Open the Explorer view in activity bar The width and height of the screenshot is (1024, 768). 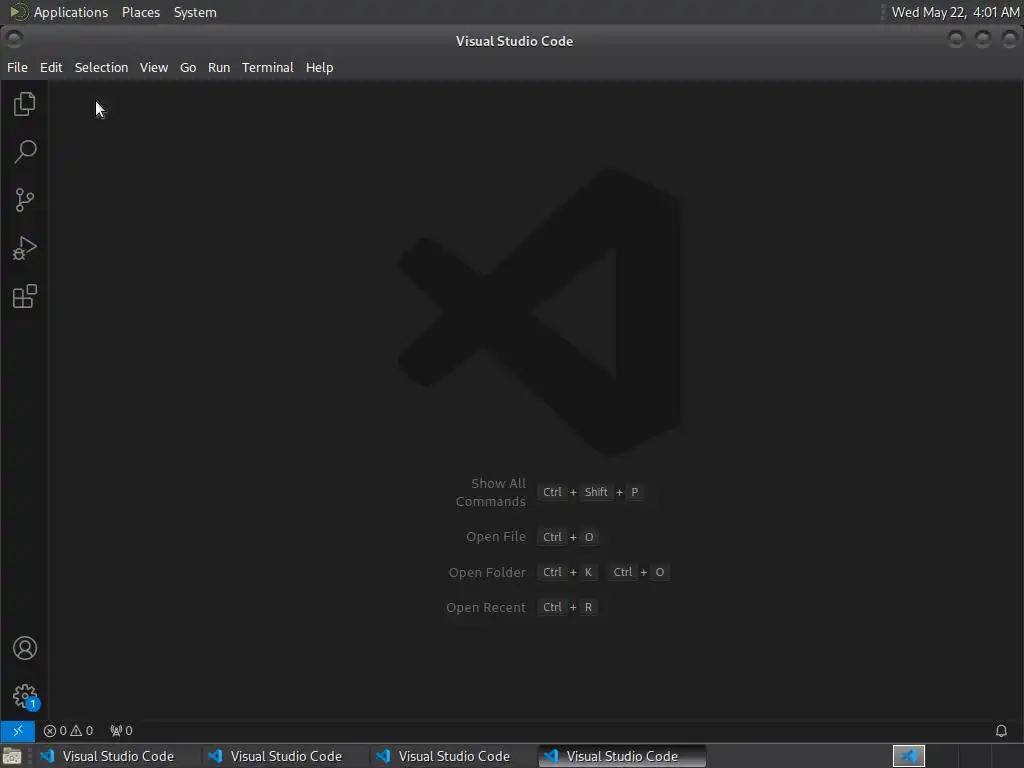pos(24,104)
